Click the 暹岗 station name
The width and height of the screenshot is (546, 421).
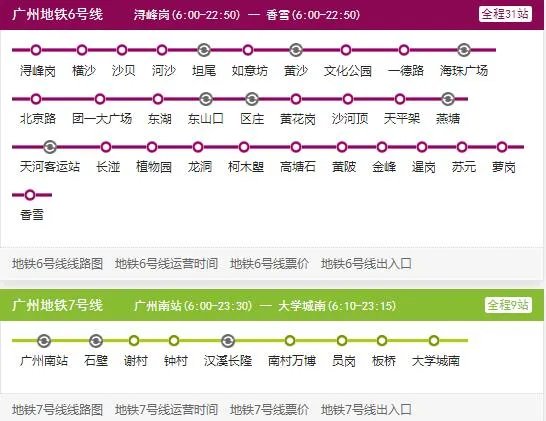[x=424, y=167]
